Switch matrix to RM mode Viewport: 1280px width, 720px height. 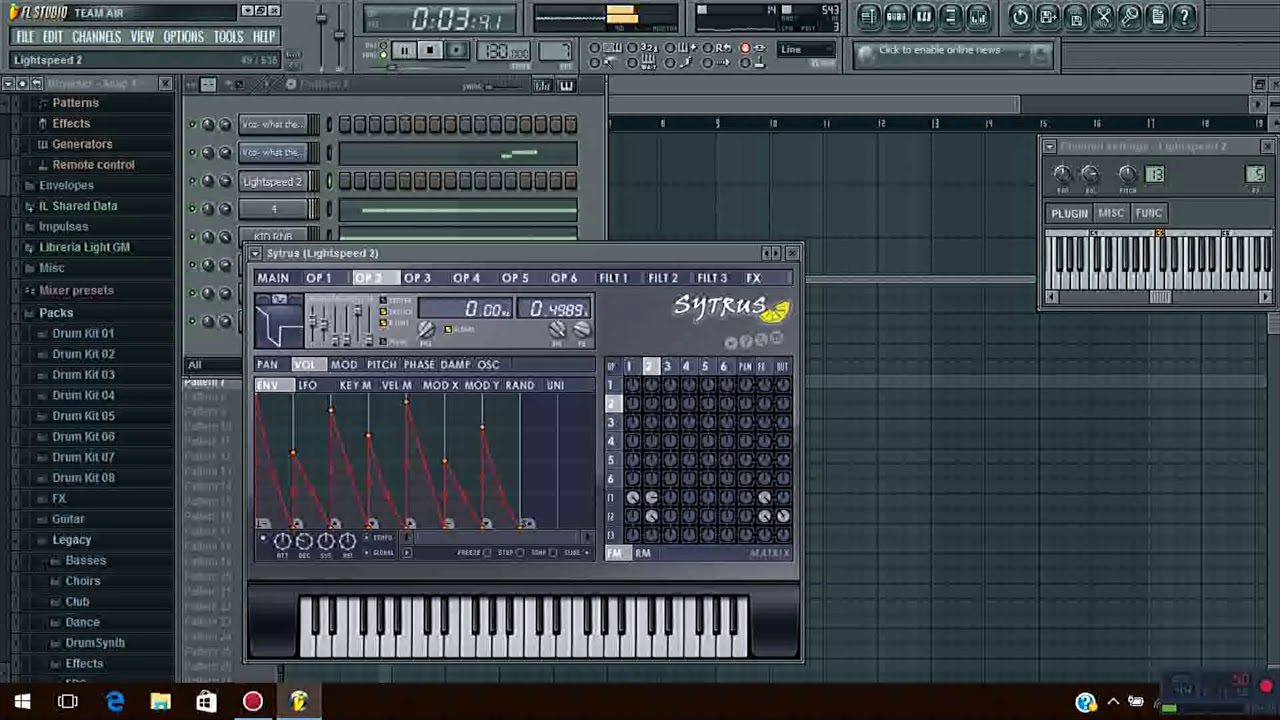tap(642, 553)
